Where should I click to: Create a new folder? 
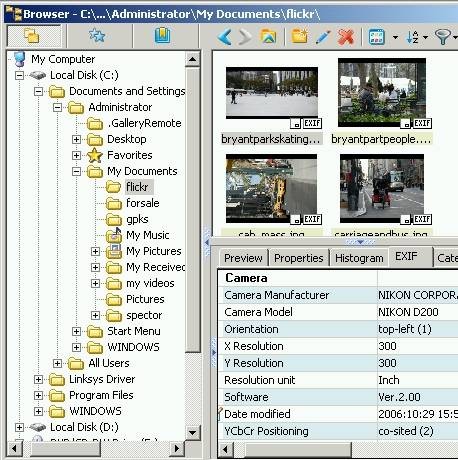click(x=299, y=36)
